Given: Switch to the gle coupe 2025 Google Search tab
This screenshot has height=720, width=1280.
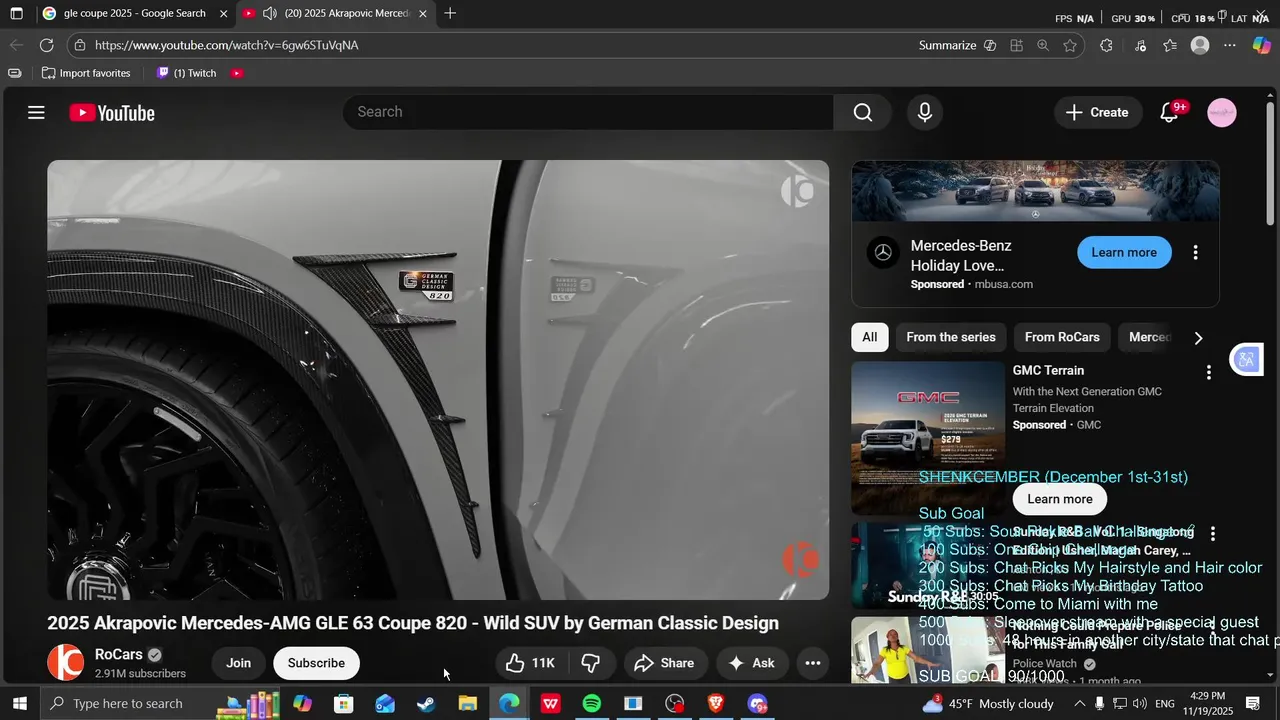Looking at the screenshot, I should 134,14.
